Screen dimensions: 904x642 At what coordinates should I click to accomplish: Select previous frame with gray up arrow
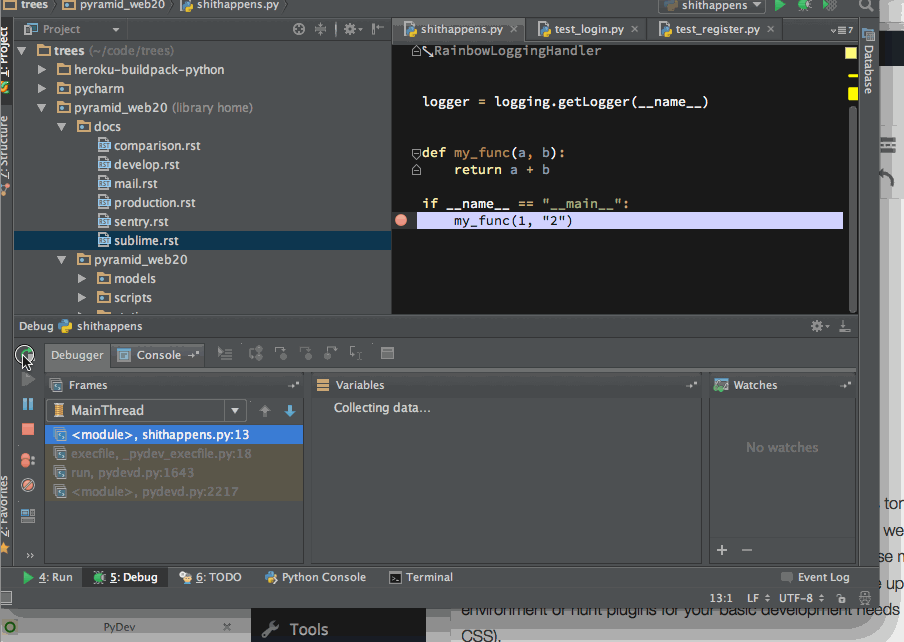pos(265,410)
